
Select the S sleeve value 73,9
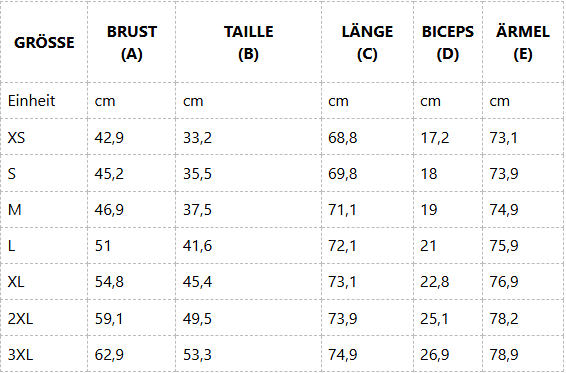[x=504, y=174]
